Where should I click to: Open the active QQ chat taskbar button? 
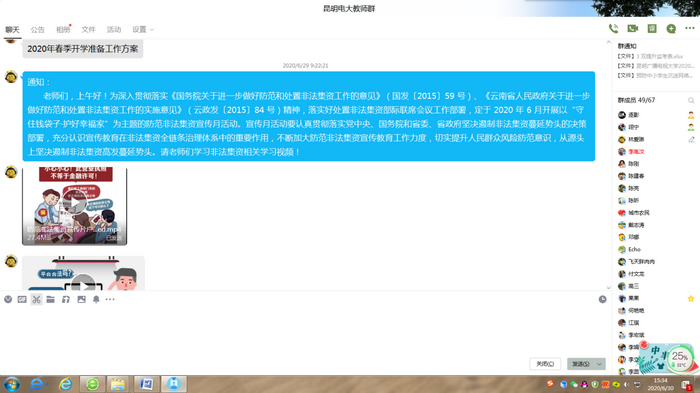174,384
